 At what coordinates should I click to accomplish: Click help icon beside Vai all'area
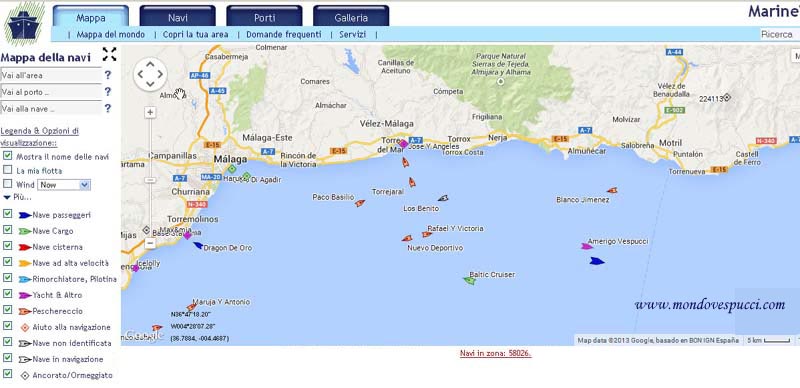(x=108, y=75)
